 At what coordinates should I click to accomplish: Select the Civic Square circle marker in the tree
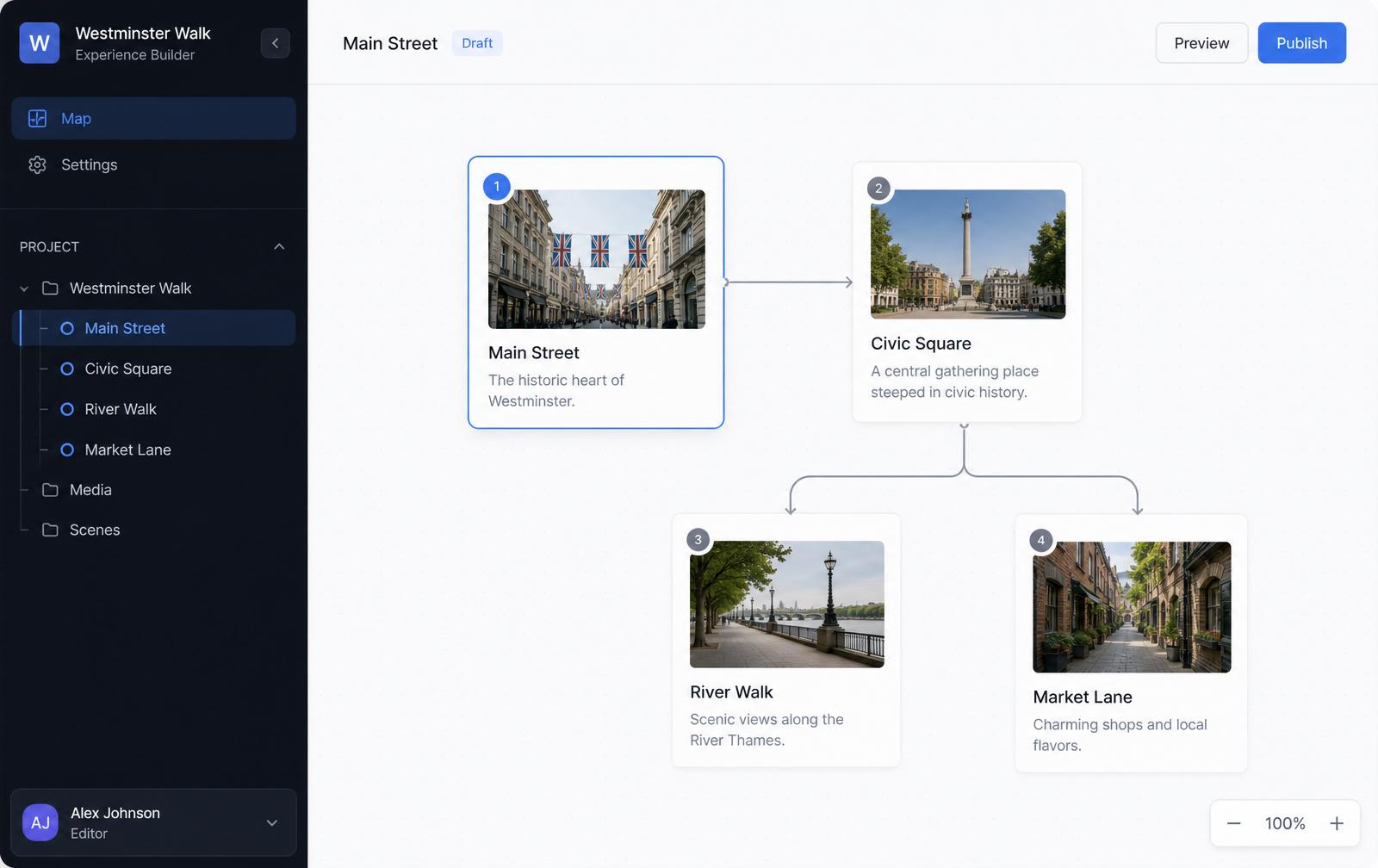(67, 369)
